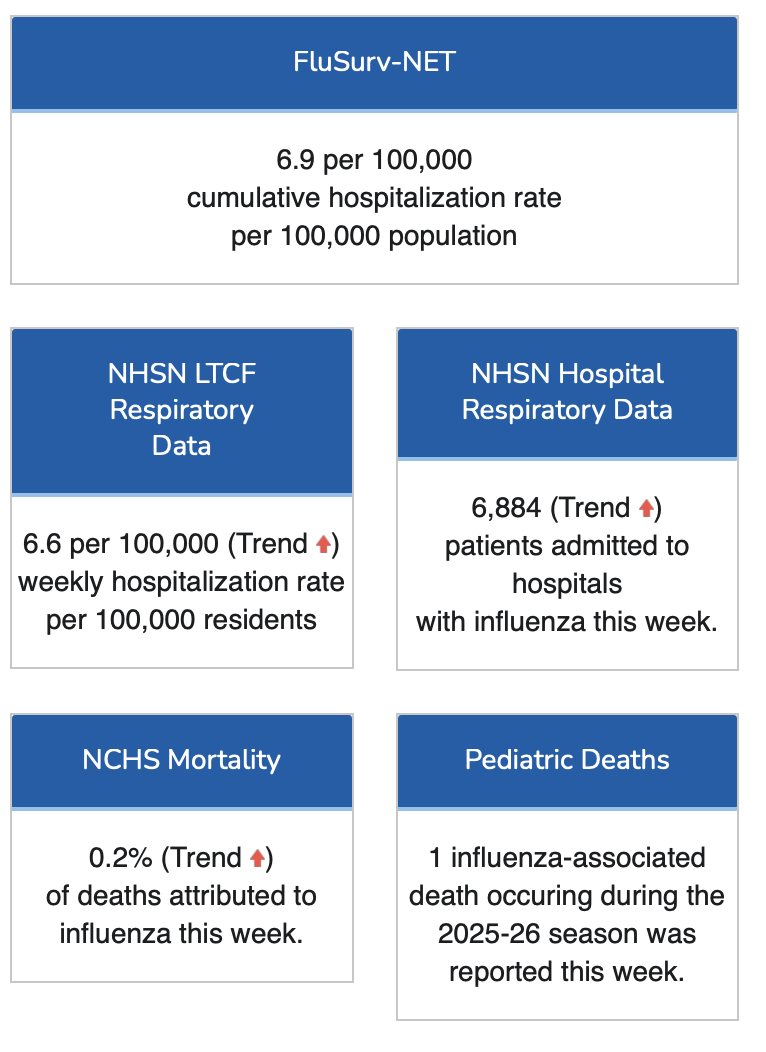Image resolution: width=766 pixels, height=1052 pixels.
Task: Click the 0.2% mortality figure
Action: click(x=120, y=858)
